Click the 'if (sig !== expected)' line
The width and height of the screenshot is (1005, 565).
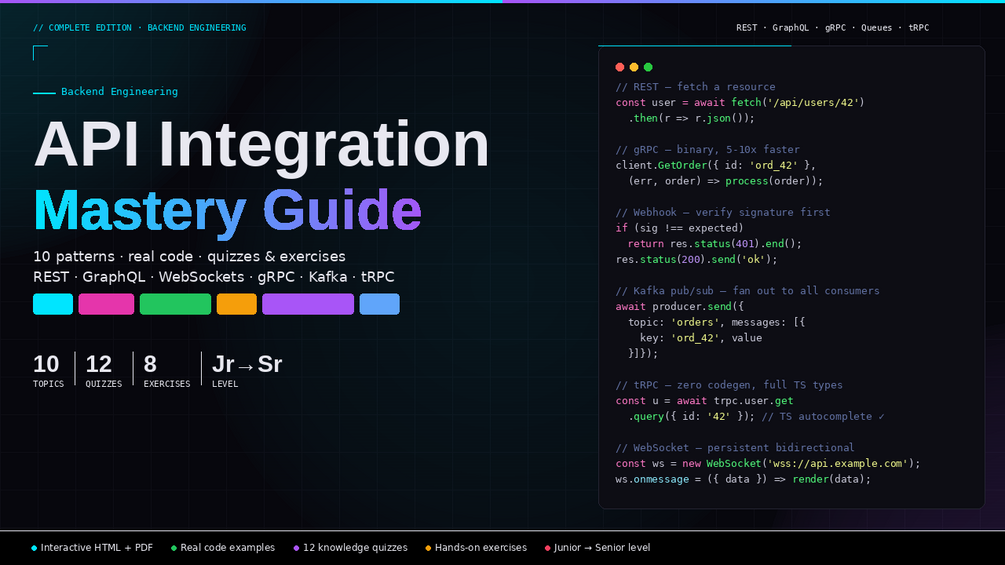(x=679, y=228)
